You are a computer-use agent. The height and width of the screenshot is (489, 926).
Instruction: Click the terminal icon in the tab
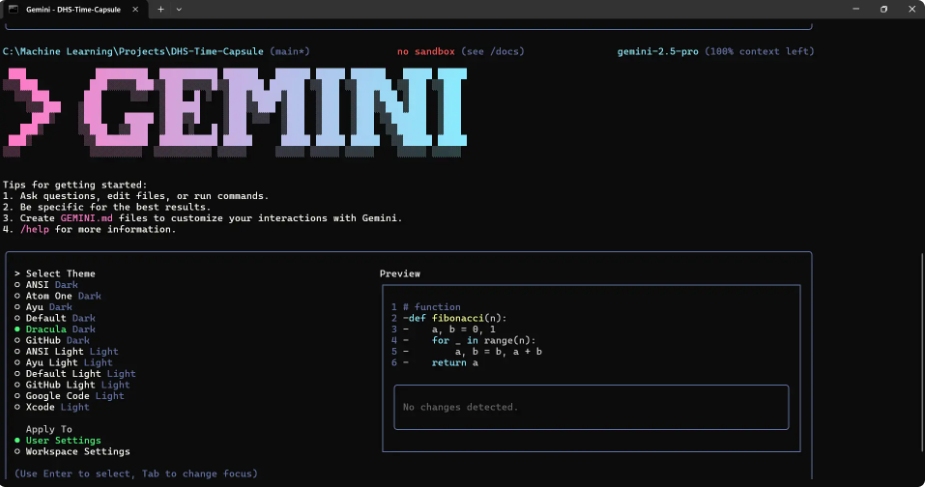tap(13, 9)
